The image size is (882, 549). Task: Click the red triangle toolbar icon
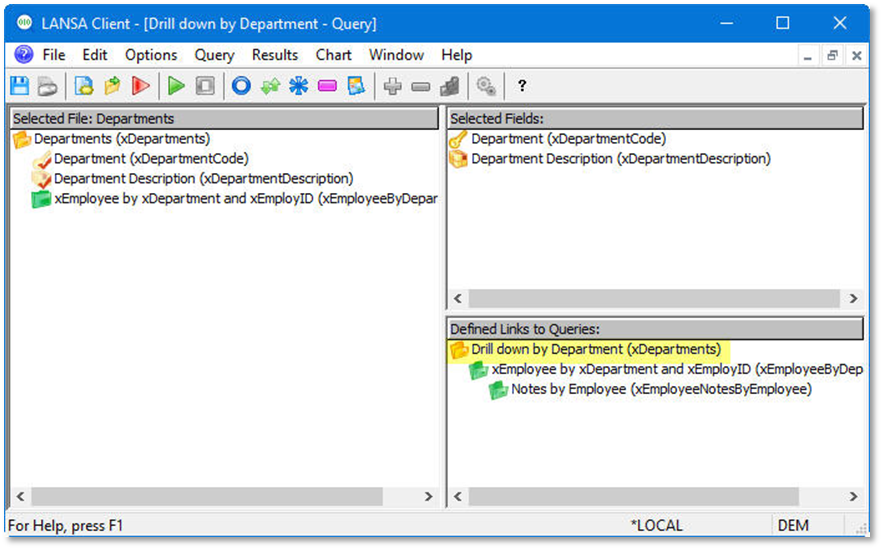pyautogui.click(x=141, y=86)
